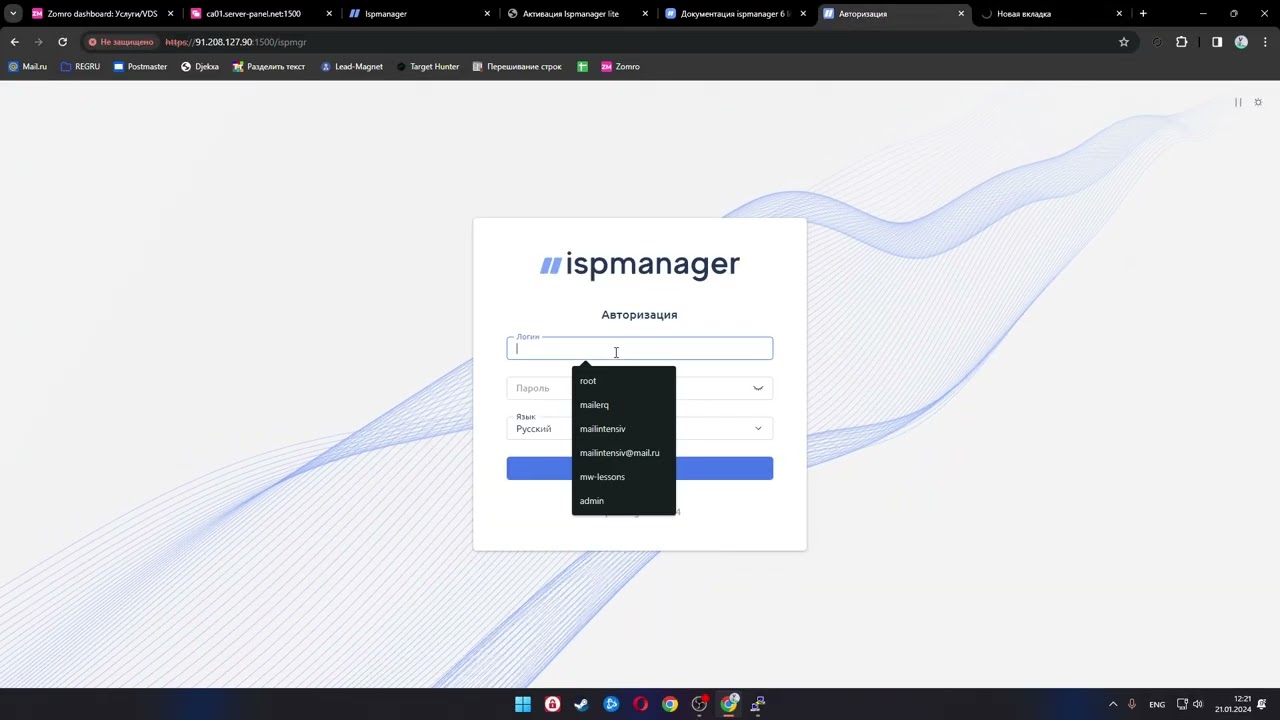The image size is (1280, 720).
Task: Open the tab search chevron at top left
Action: (x=13, y=14)
